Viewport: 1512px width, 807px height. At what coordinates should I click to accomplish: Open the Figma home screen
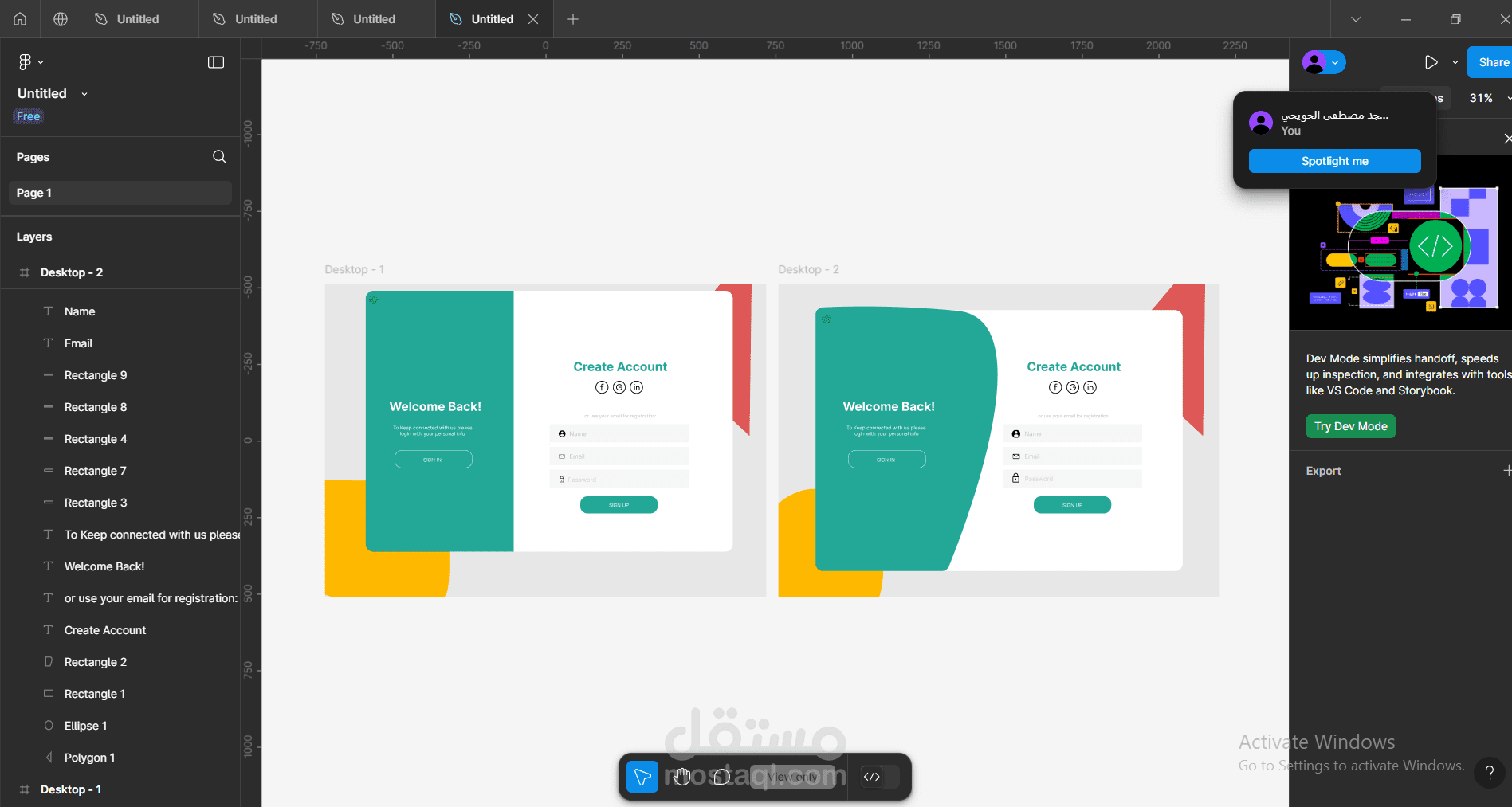(x=20, y=19)
